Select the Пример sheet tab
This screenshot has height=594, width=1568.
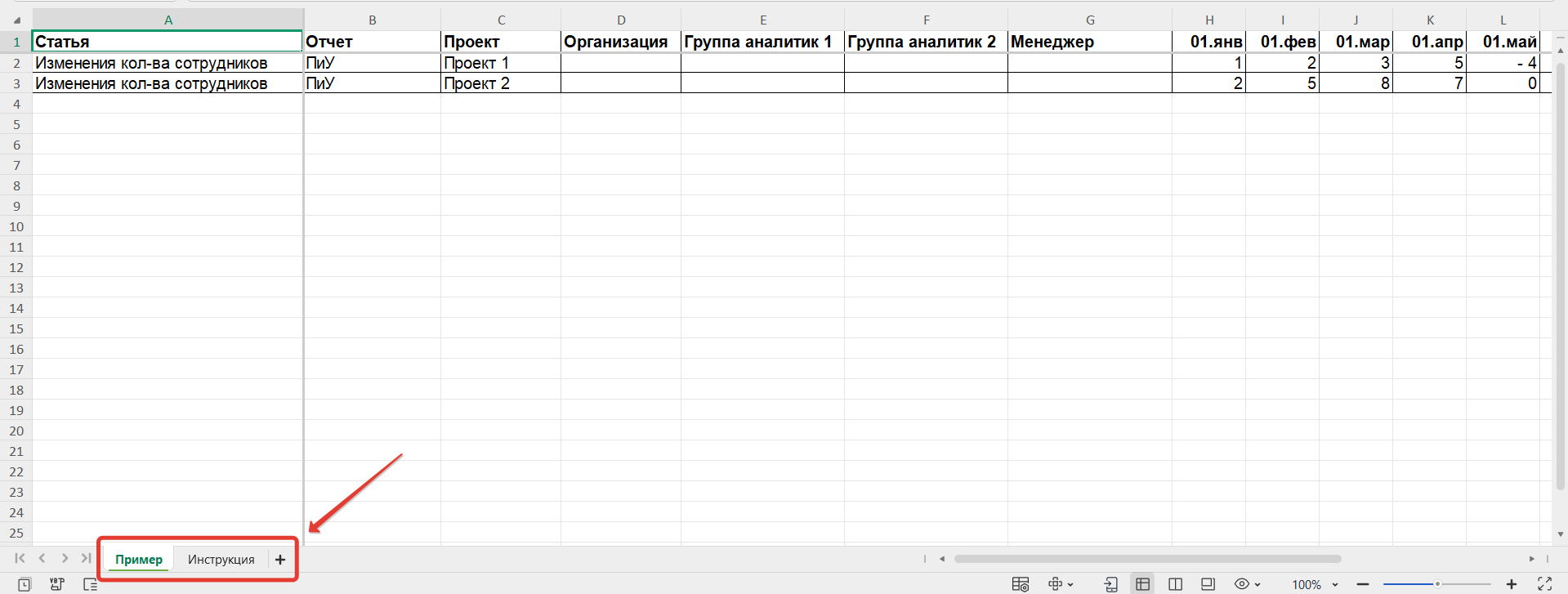coord(139,560)
